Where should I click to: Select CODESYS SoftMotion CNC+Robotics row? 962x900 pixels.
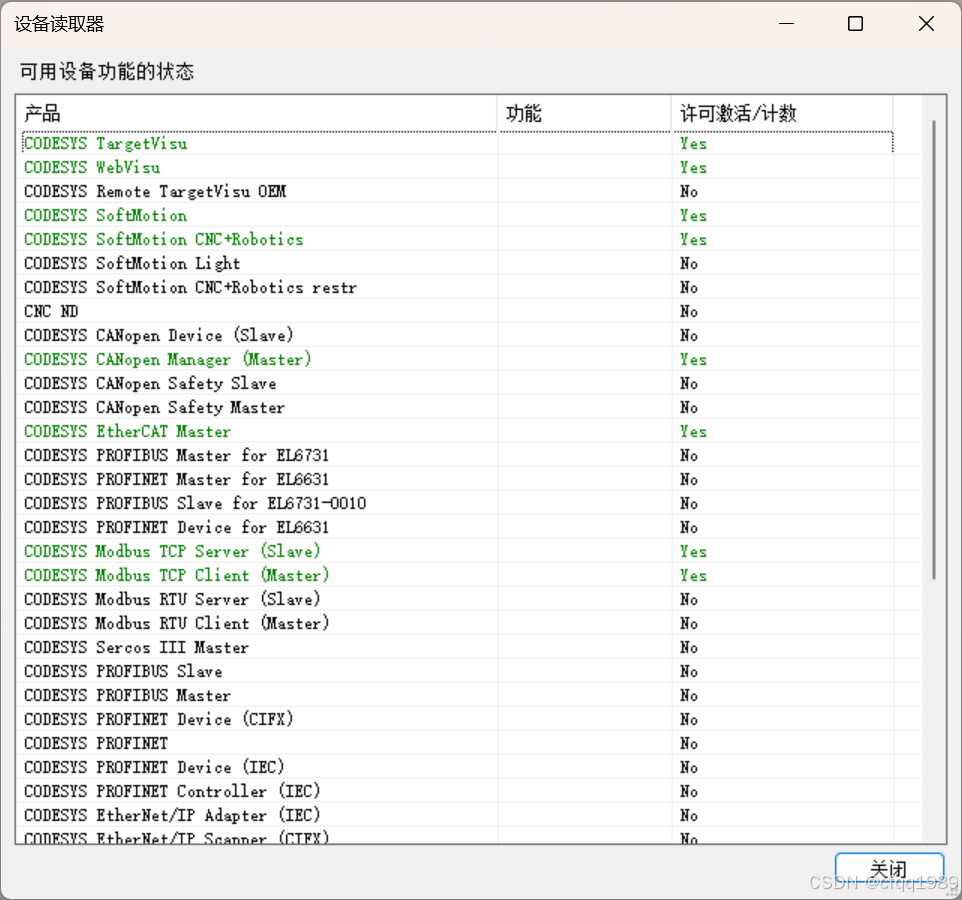pos(458,239)
